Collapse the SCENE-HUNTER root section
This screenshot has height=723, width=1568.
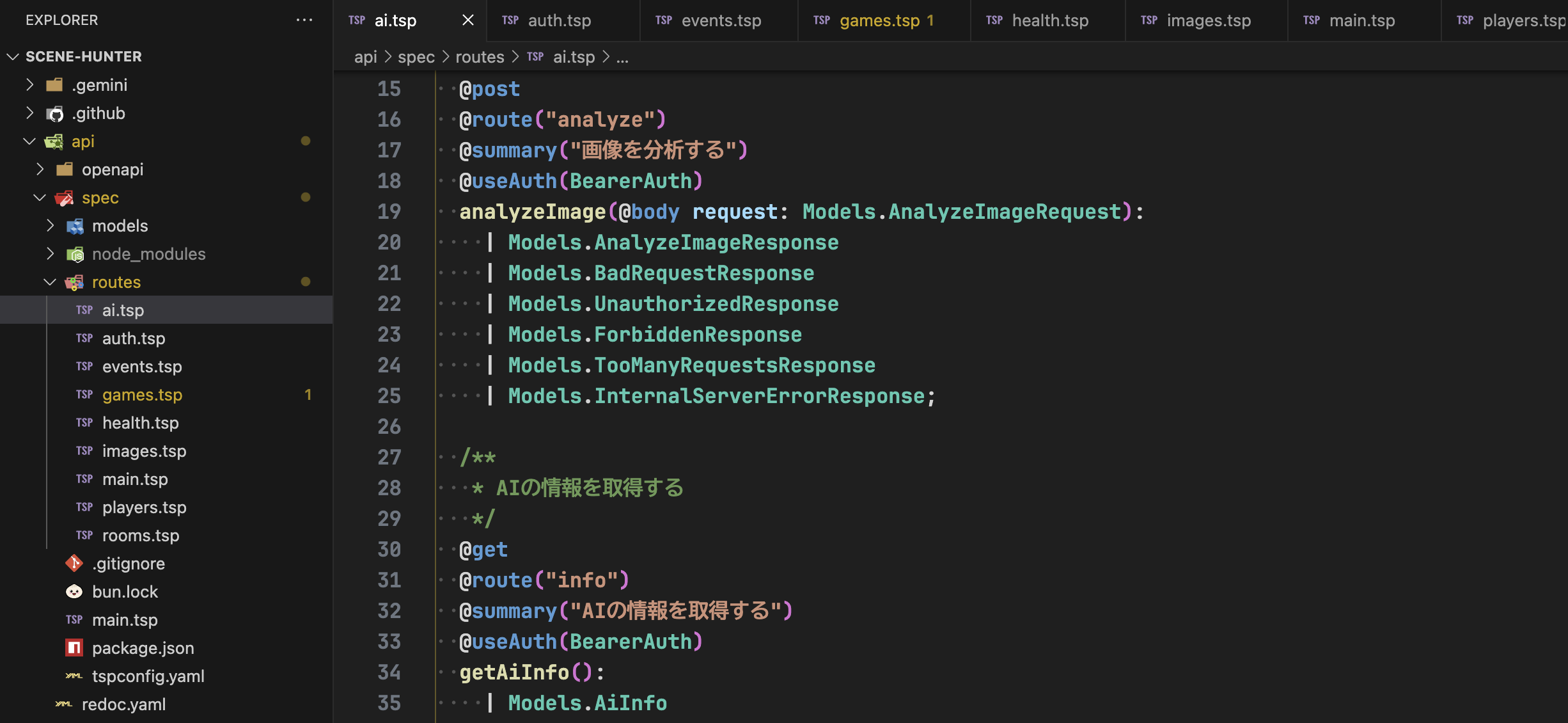tap(166, 56)
